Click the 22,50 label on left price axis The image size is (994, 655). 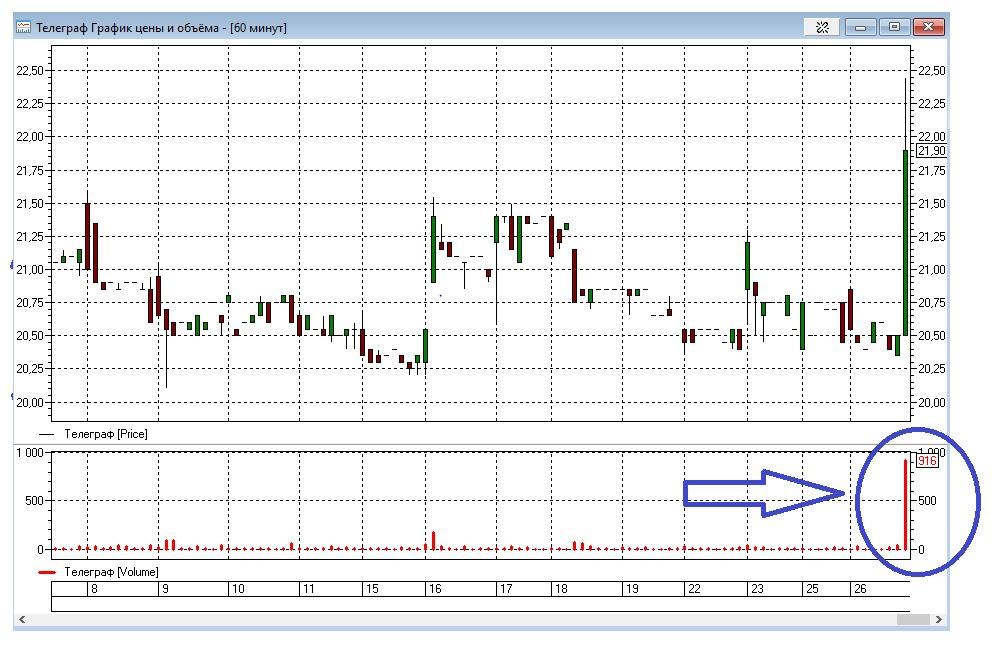click(x=30, y=70)
